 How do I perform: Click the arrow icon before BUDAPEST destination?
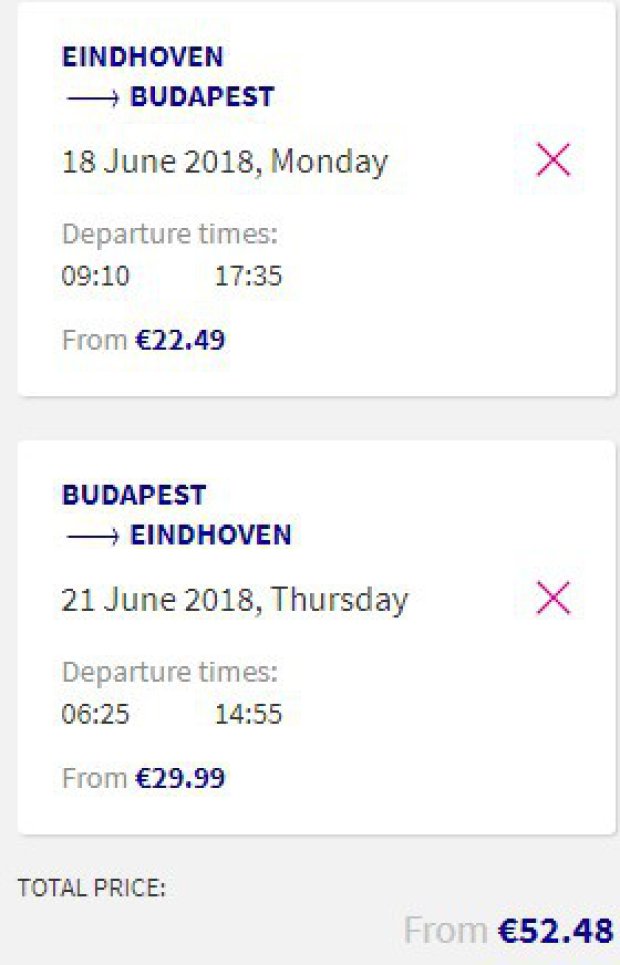pyautogui.click(x=93, y=98)
